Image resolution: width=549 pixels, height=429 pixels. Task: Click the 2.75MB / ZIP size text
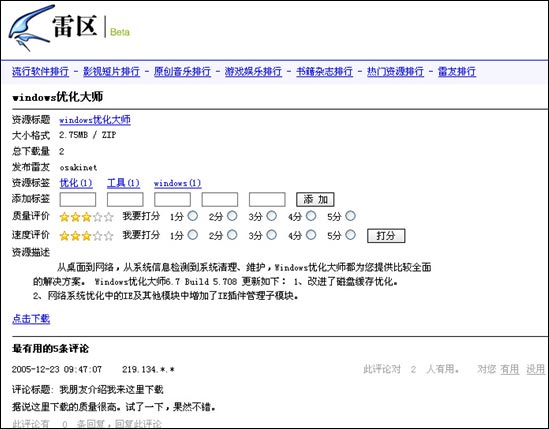(88, 135)
